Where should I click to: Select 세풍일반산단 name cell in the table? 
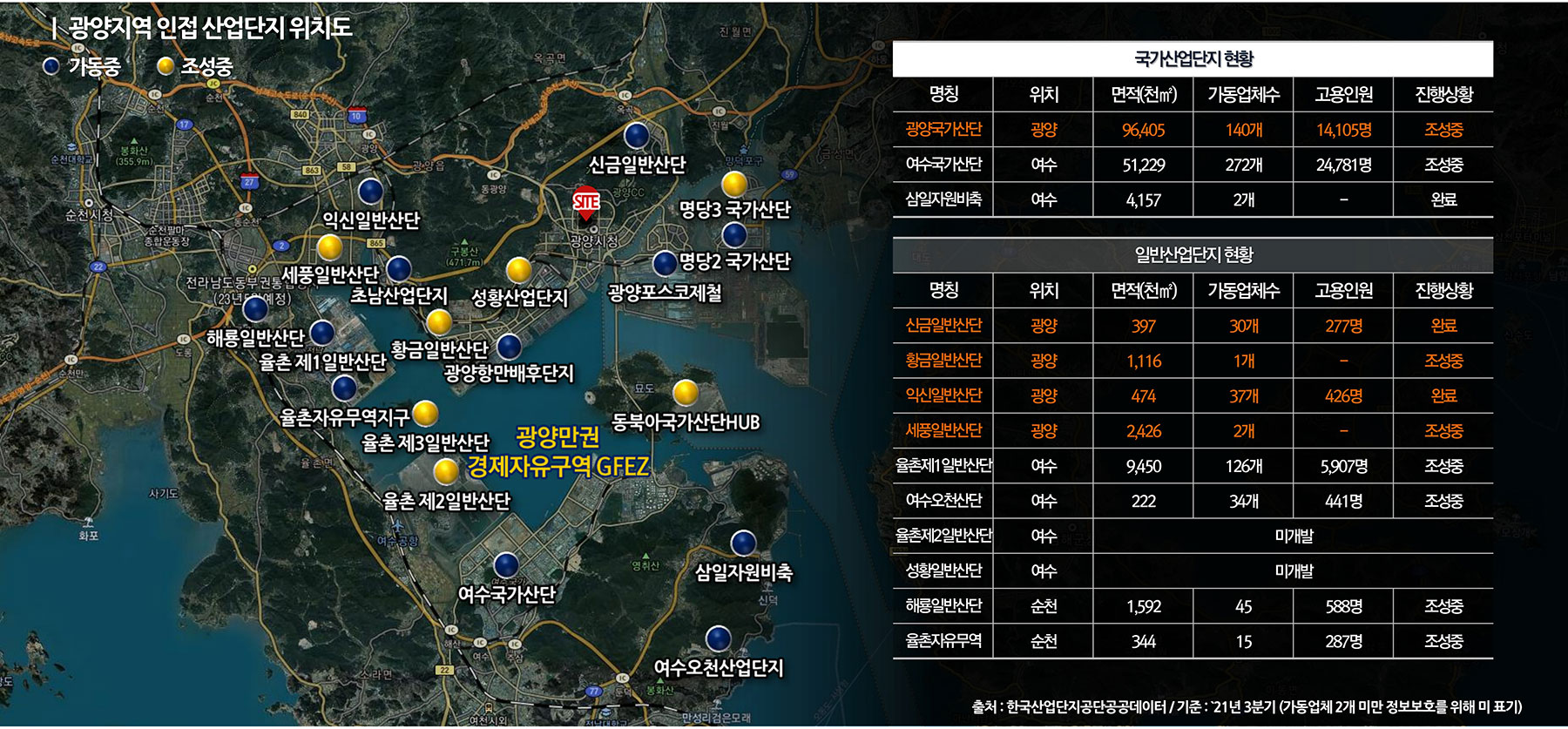[x=943, y=430]
